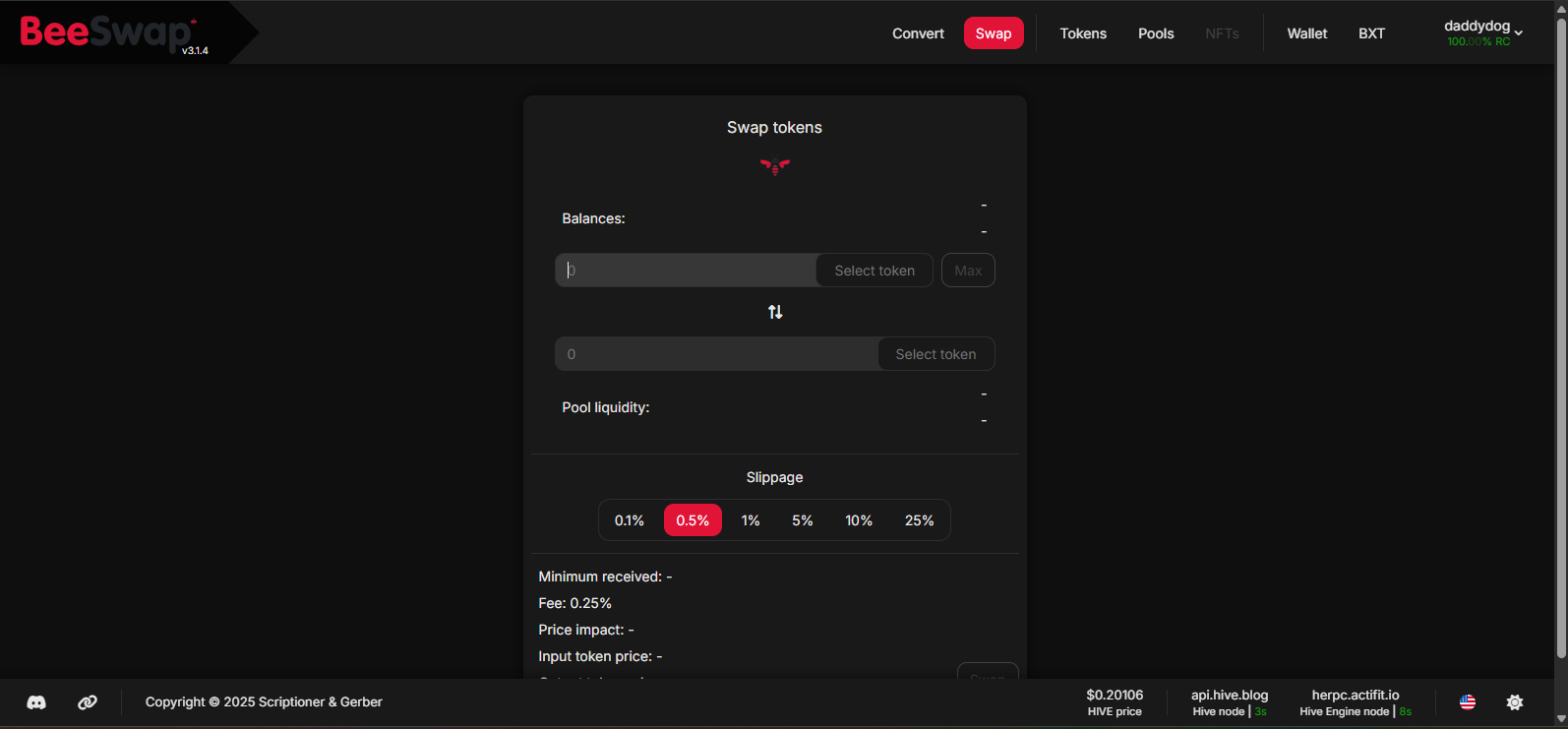Open the Discord link icon
This screenshot has width=1568, height=729.
click(36, 702)
